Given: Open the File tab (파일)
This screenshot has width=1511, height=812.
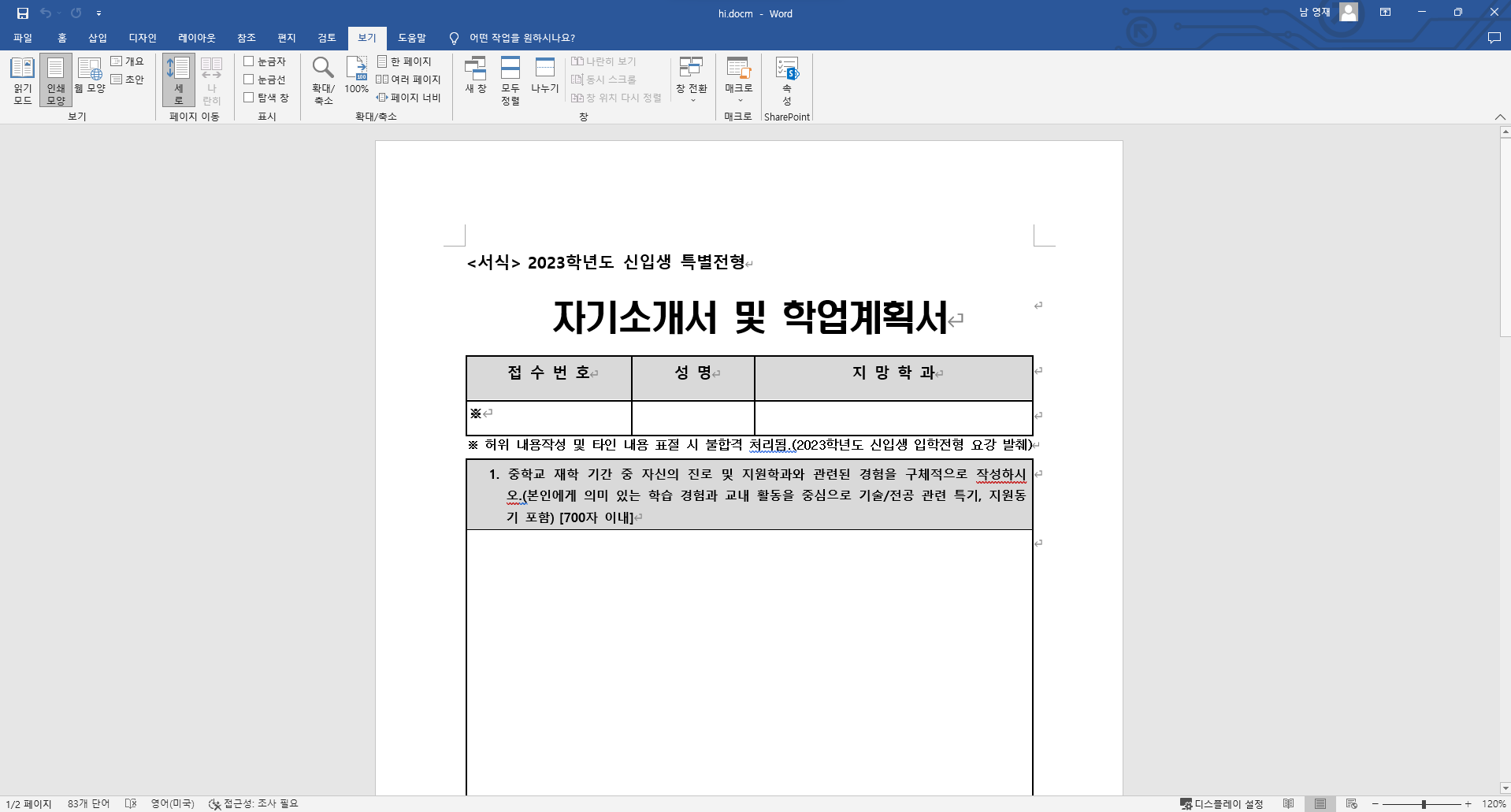Looking at the screenshot, I should click(x=23, y=38).
